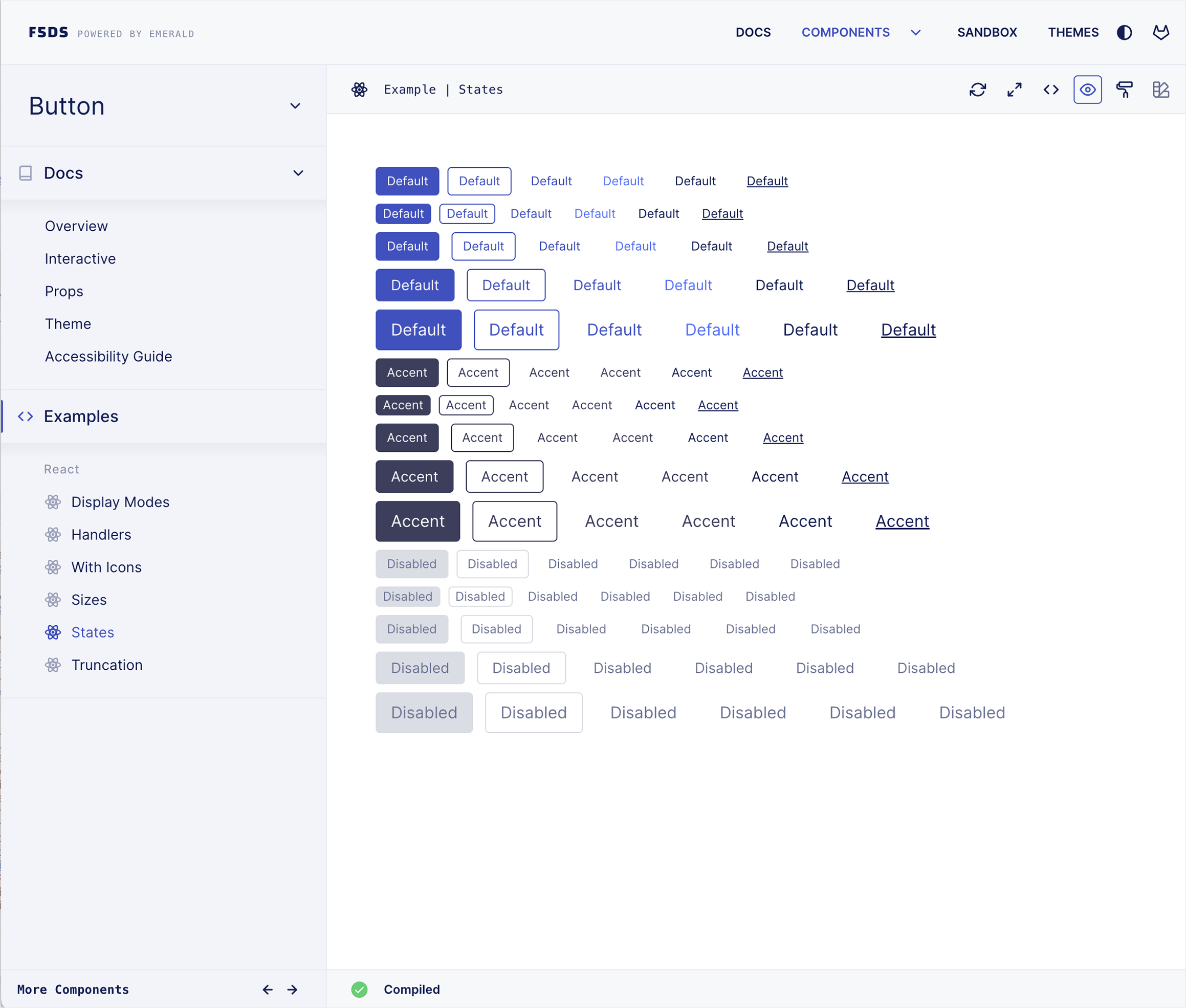
Task: Open the layout edit icon
Action: tap(1160, 90)
